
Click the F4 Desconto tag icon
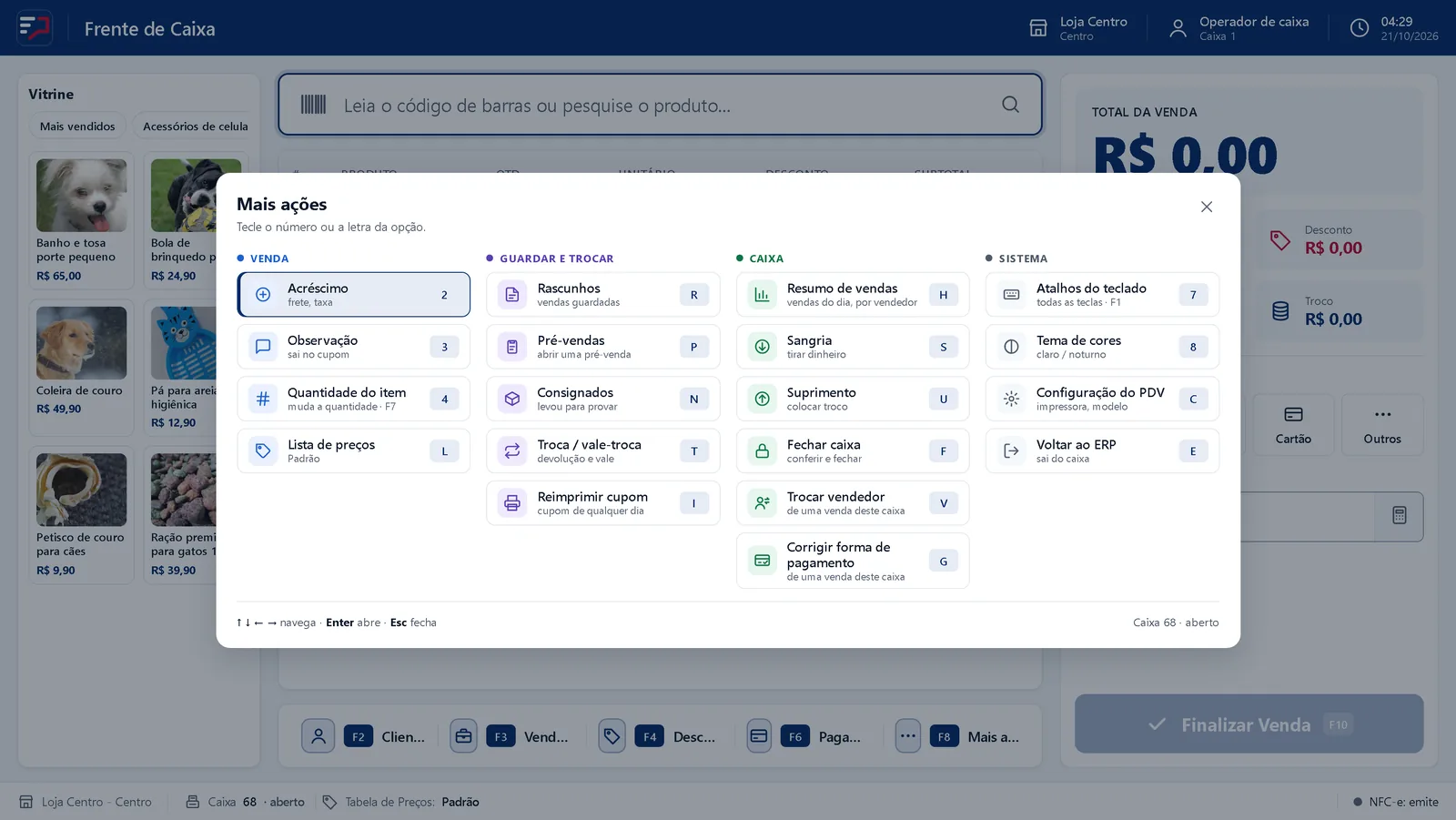coord(612,736)
